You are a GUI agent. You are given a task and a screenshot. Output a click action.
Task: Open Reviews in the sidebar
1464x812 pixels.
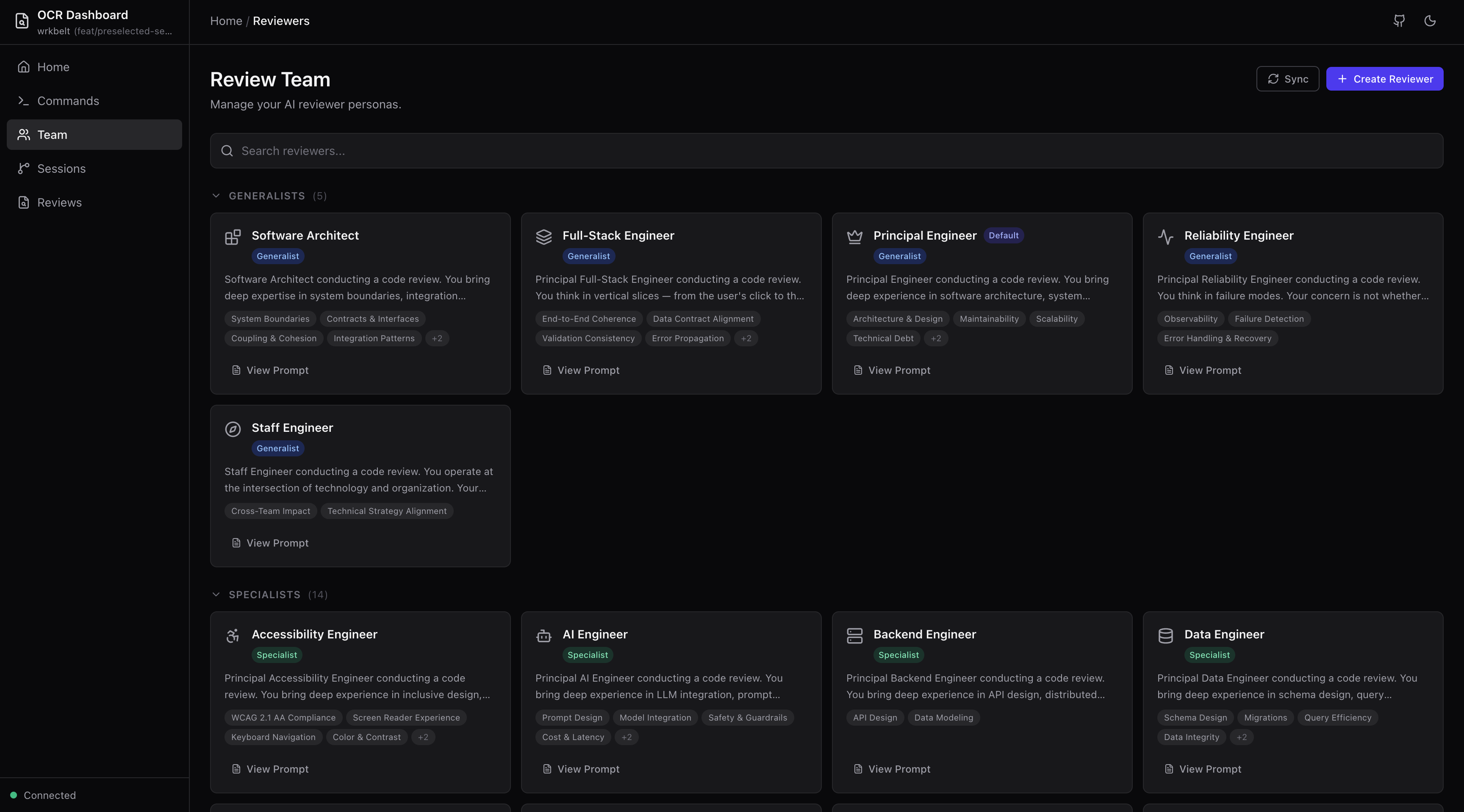coord(94,203)
